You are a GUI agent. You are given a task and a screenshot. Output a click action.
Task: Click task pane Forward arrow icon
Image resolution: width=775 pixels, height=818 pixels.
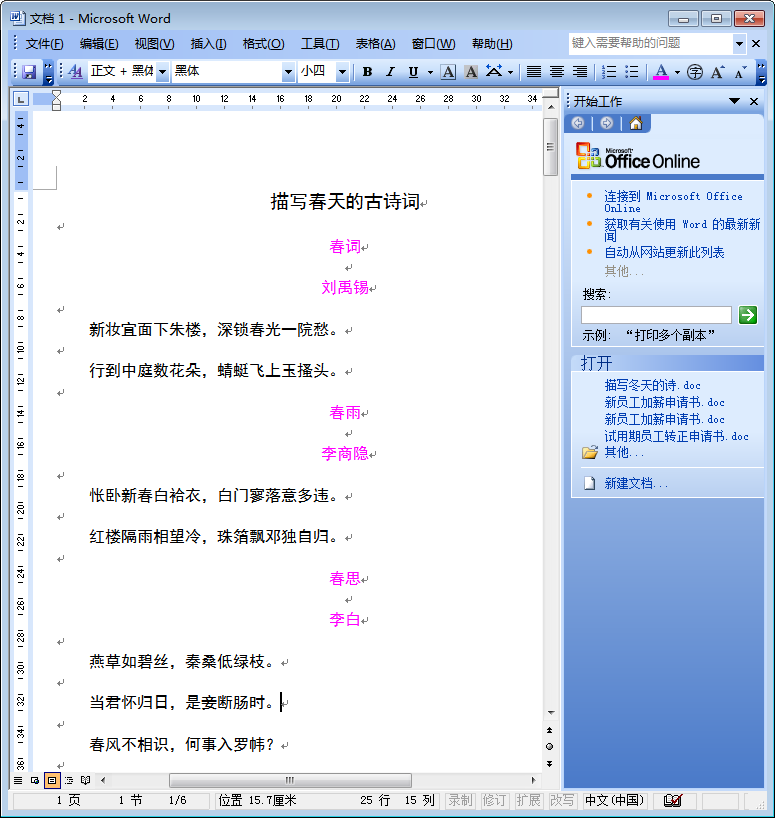point(607,123)
